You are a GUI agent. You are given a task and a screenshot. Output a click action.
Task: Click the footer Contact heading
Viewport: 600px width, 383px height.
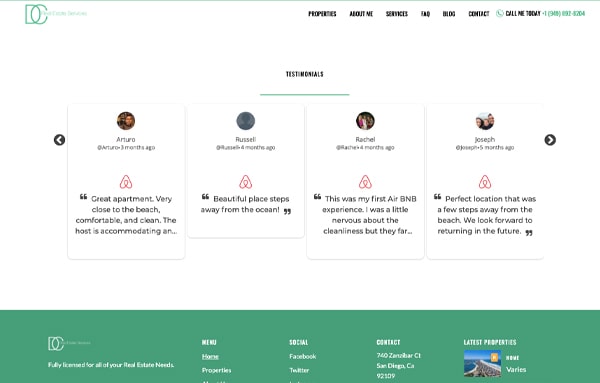coord(388,342)
